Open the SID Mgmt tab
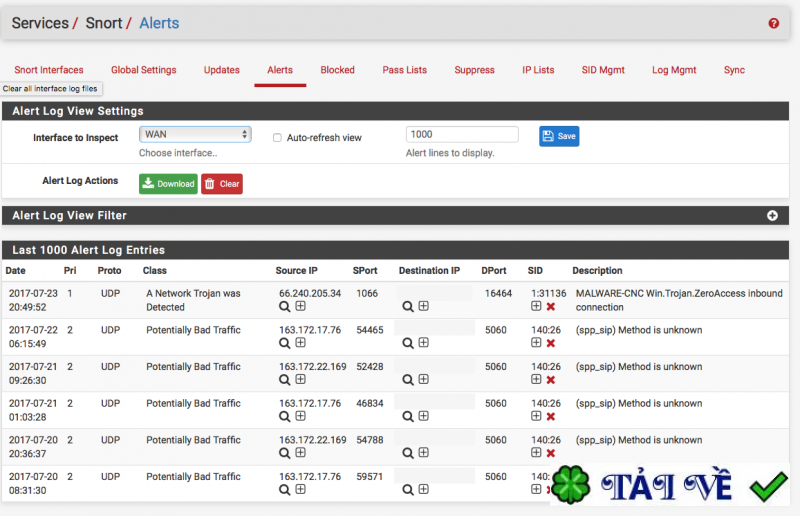This screenshot has height=516, width=800. tap(603, 70)
